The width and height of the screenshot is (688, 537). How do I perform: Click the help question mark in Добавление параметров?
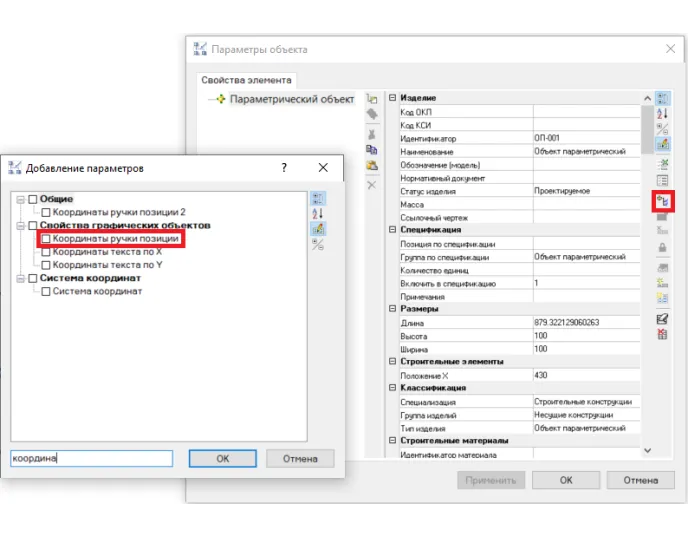(x=284, y=168)
